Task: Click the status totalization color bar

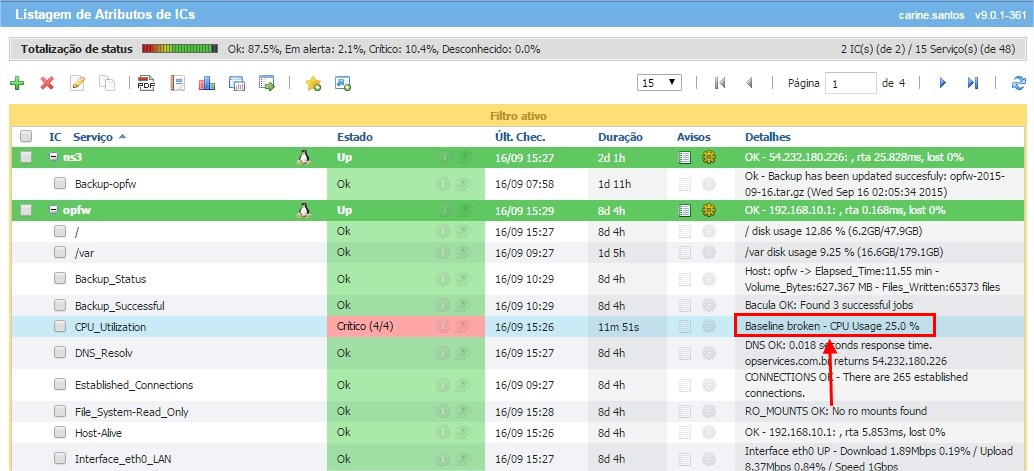Action: coord(180,48)
